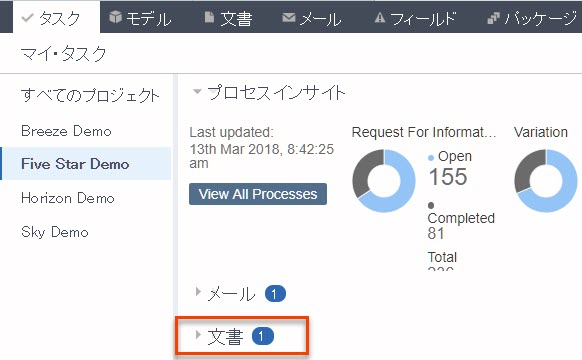
Task: Click the Request For Information donut chart
Action: 384,181
